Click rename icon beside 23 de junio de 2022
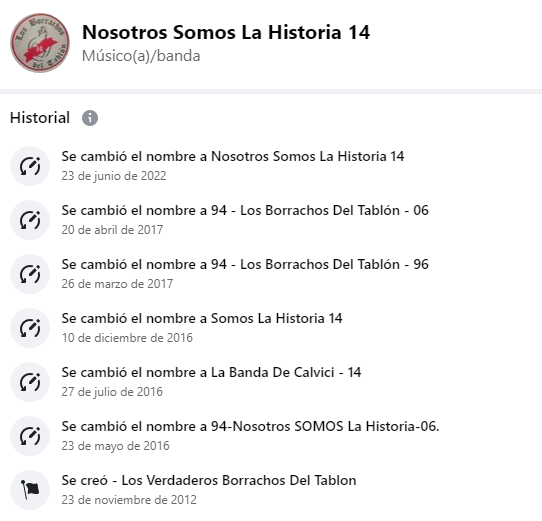The image size is (542, 521). point(30,166)
